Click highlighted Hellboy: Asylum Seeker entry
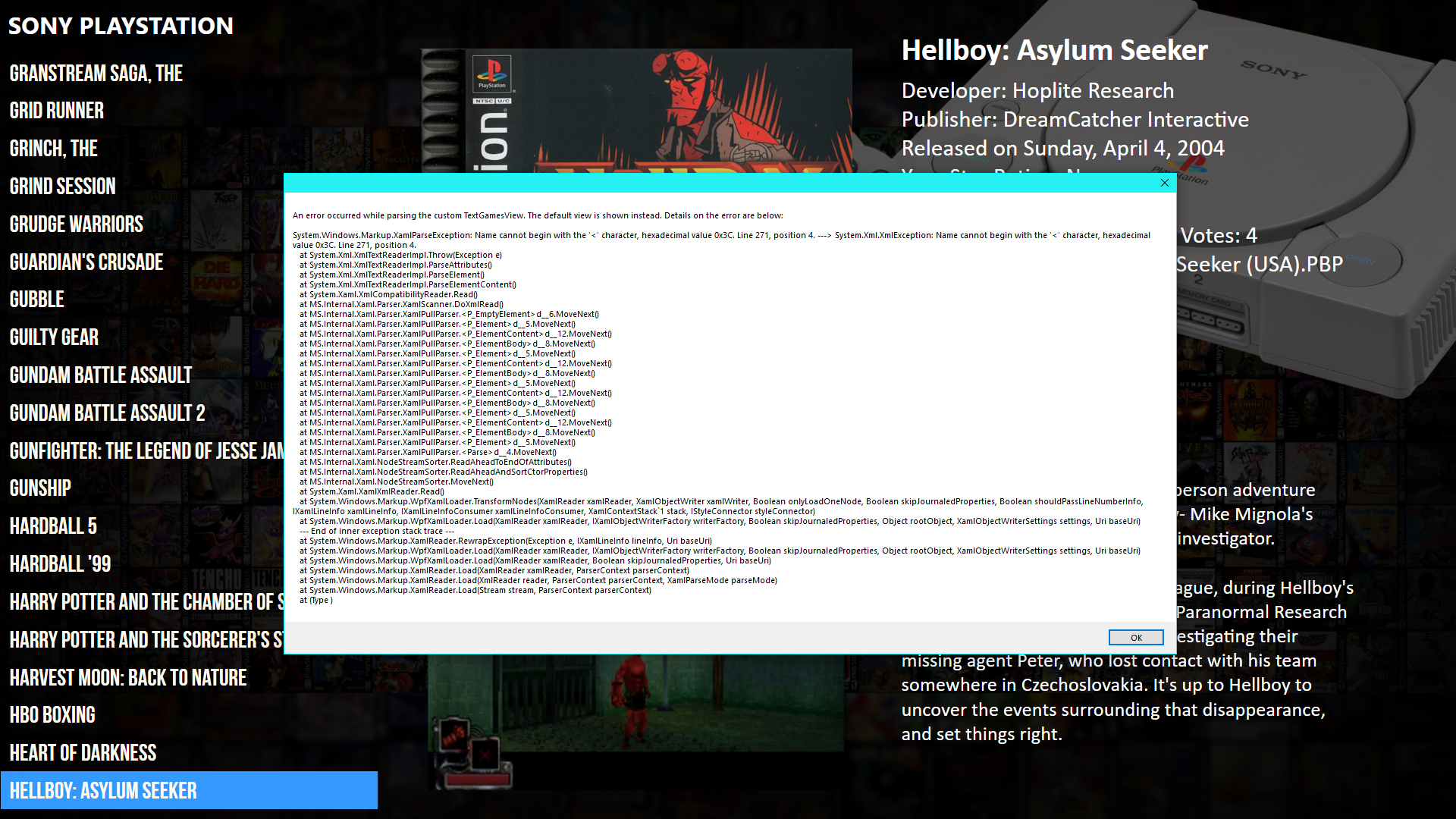The height and width of the screenshot is (819, 1456). click(x=189, y=790)
